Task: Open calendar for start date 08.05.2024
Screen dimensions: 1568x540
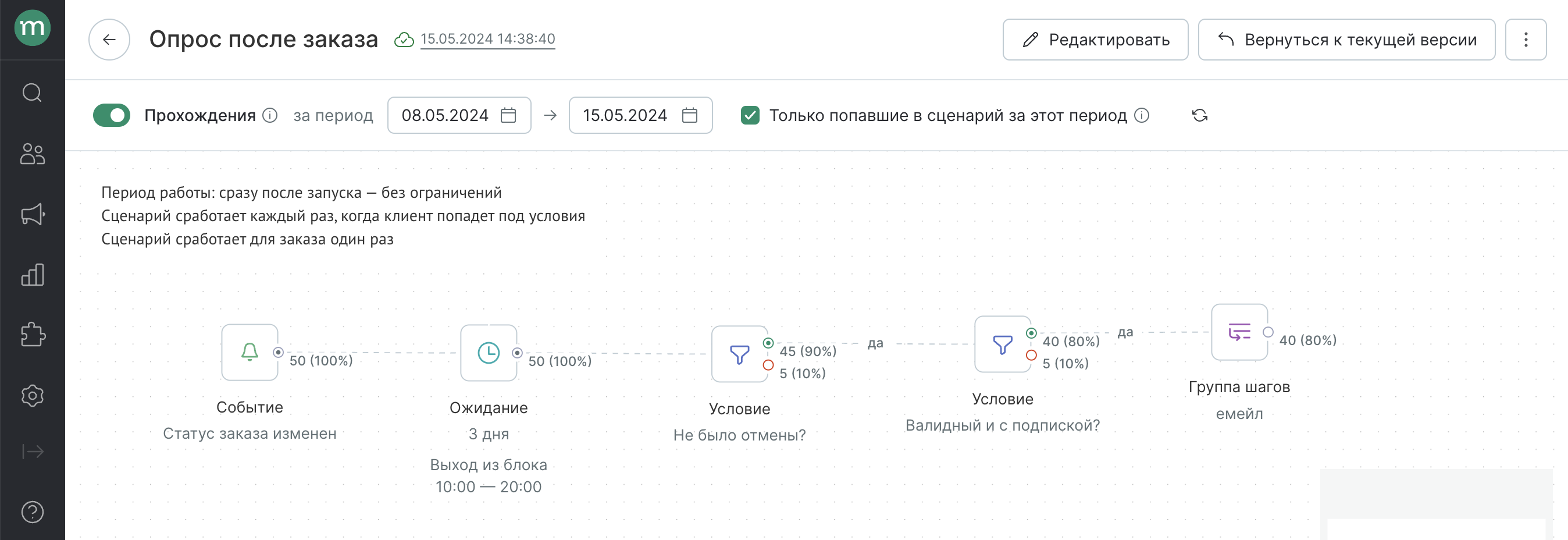Action: coord(508,115)
